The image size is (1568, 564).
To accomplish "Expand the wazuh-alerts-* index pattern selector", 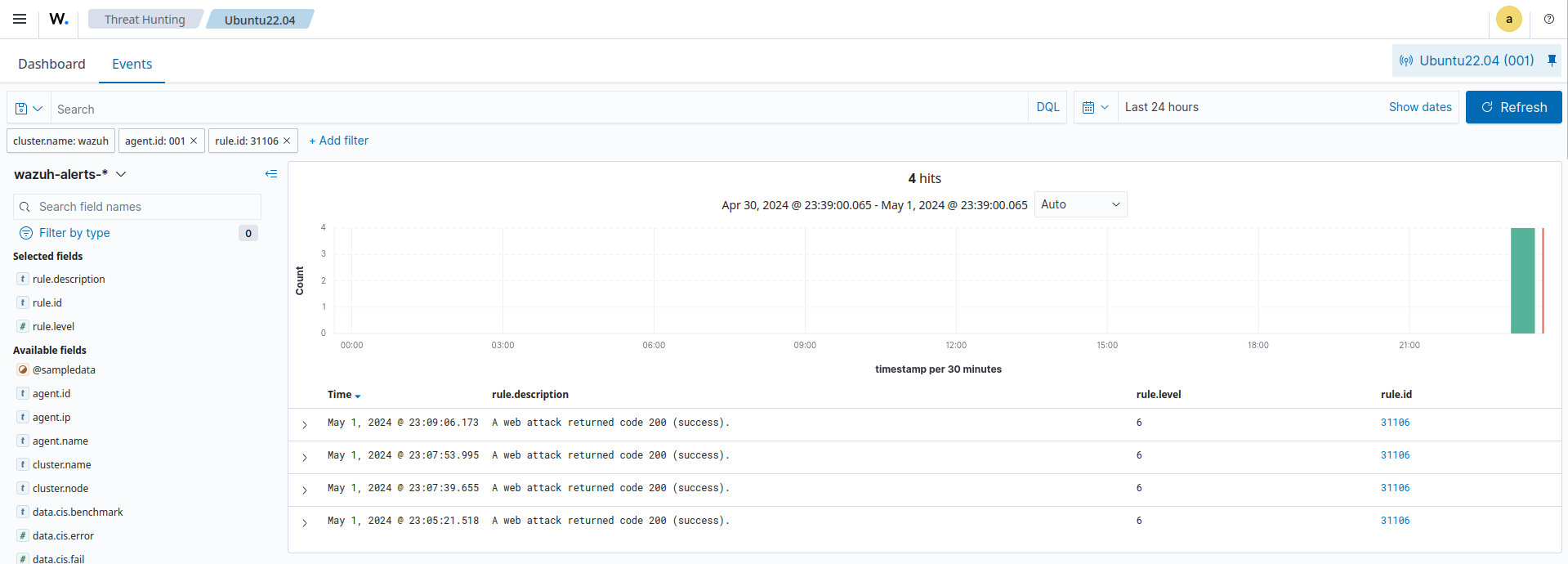I will click(x=70, y=174).
